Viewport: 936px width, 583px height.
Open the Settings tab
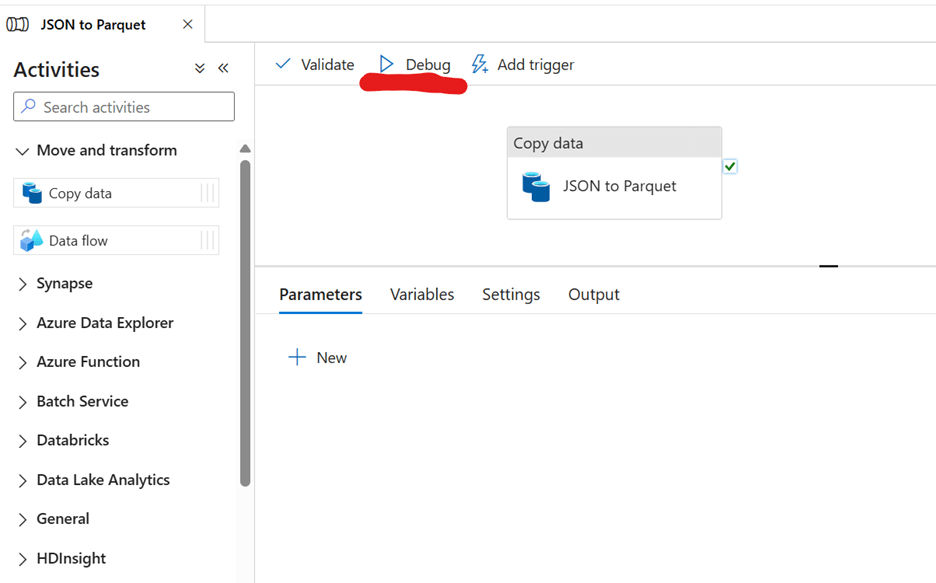(510, 294)
